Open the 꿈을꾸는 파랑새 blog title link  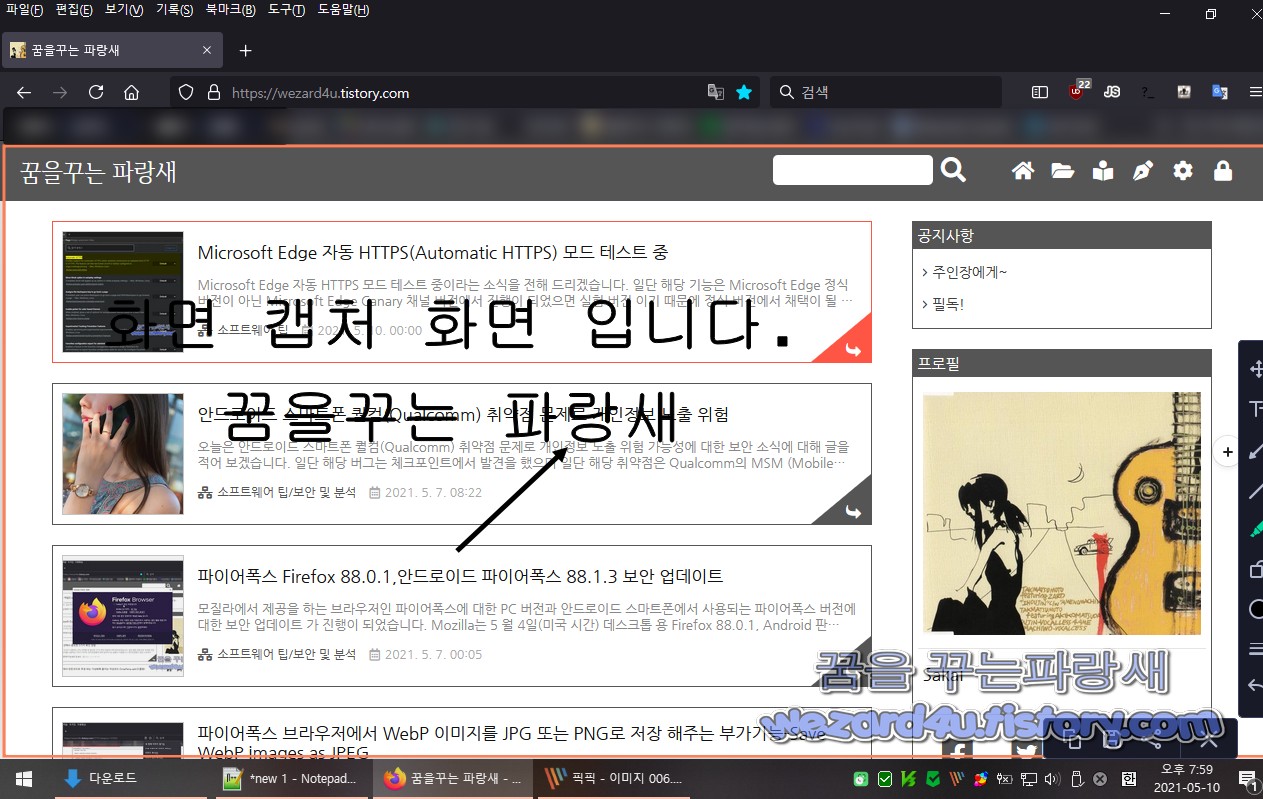(98, 171)
